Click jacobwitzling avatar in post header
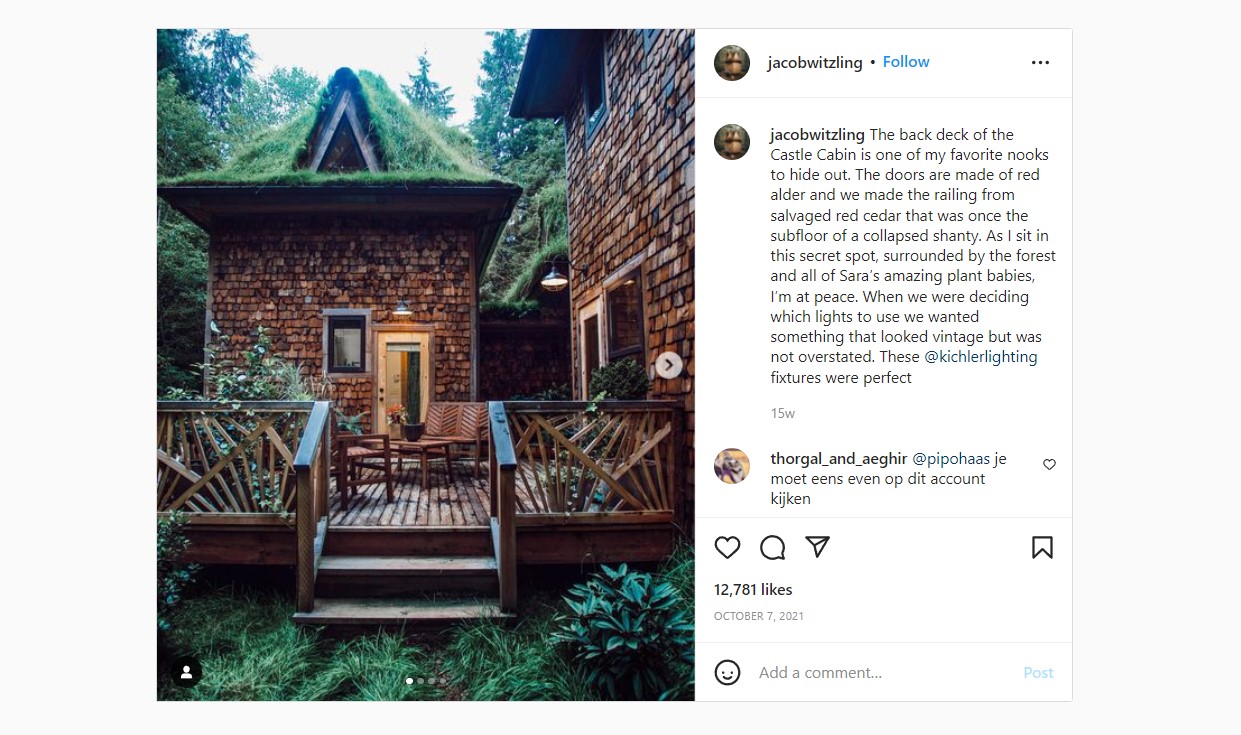The height and width of the screenshot is (735, 1241). point(732,63)
